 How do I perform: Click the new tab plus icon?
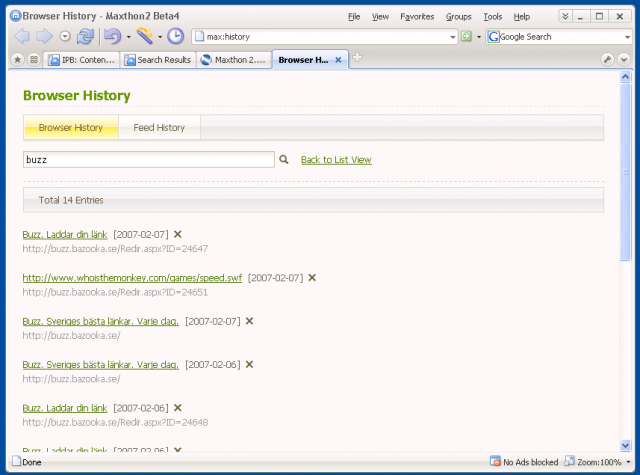tap(357, 58)
